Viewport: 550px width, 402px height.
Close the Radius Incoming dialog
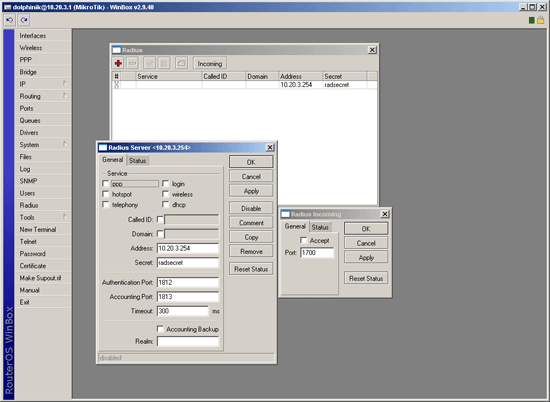tap(385, 214)
